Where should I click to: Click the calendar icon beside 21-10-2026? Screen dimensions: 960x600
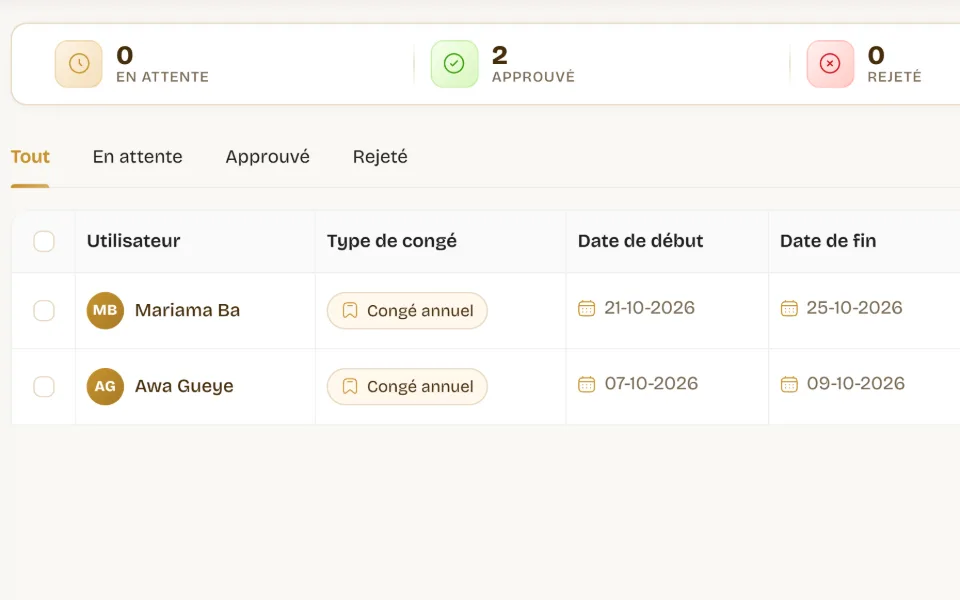[x=587, y=308]
